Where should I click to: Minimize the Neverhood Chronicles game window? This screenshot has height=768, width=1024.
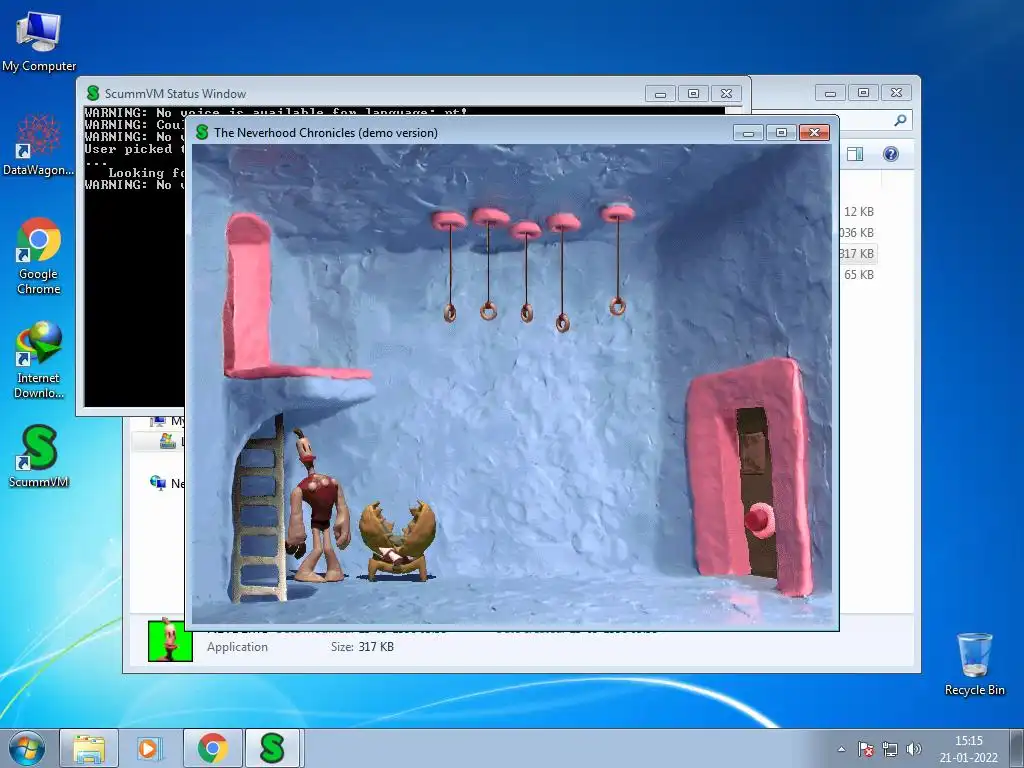pos(748,133)
